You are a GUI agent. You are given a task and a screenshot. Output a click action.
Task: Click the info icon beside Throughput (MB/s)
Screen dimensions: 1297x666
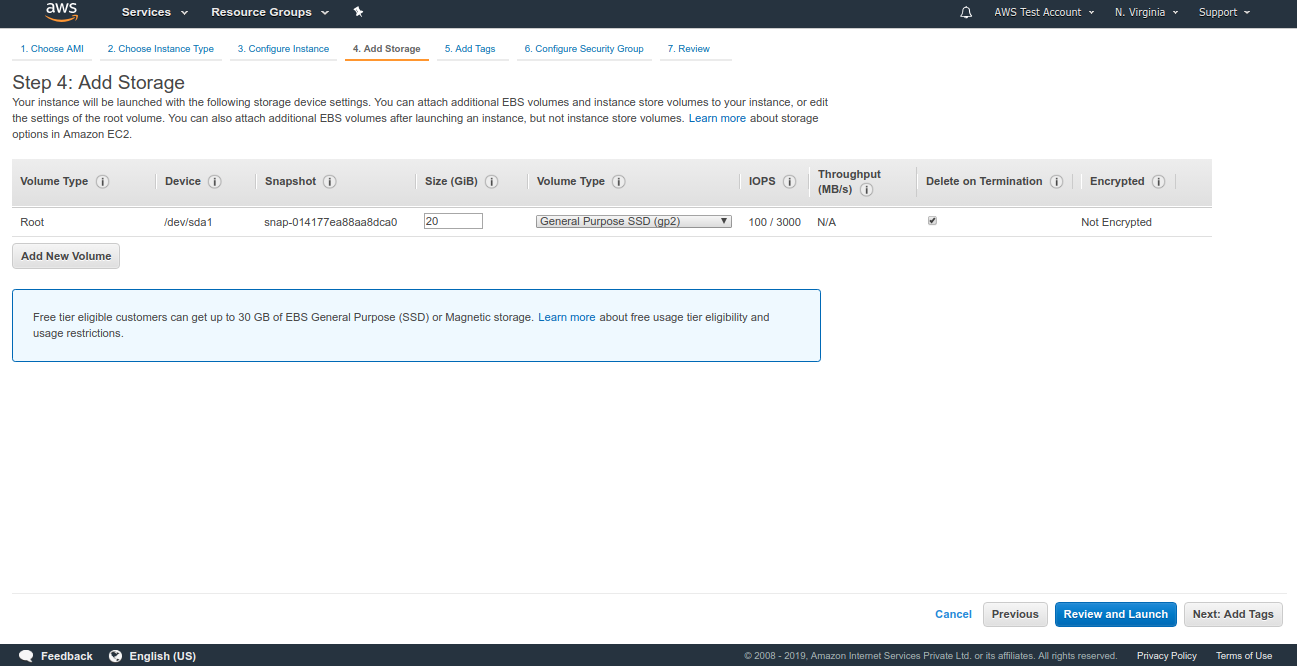pos(866,189)
